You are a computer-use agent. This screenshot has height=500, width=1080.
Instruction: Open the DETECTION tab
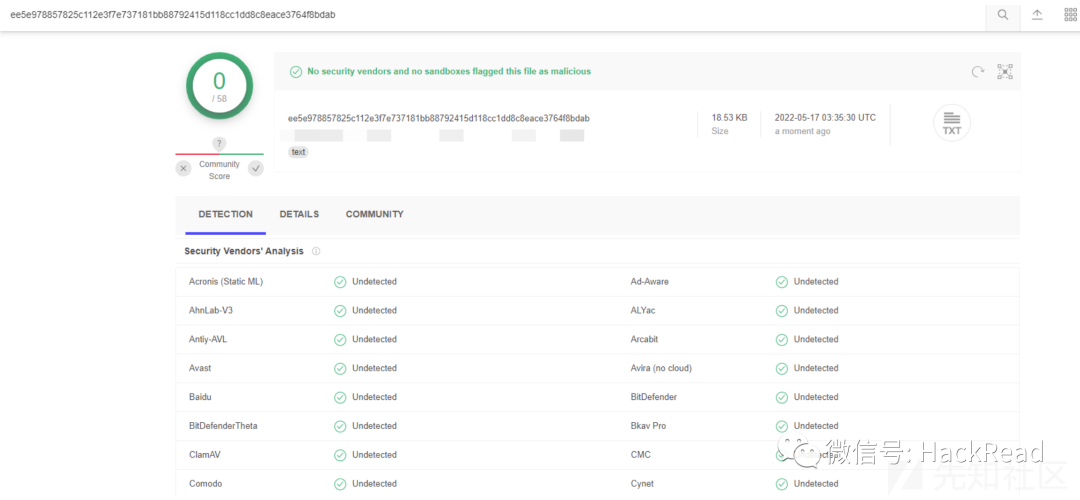pyautogui.click(x=225, y=214)
